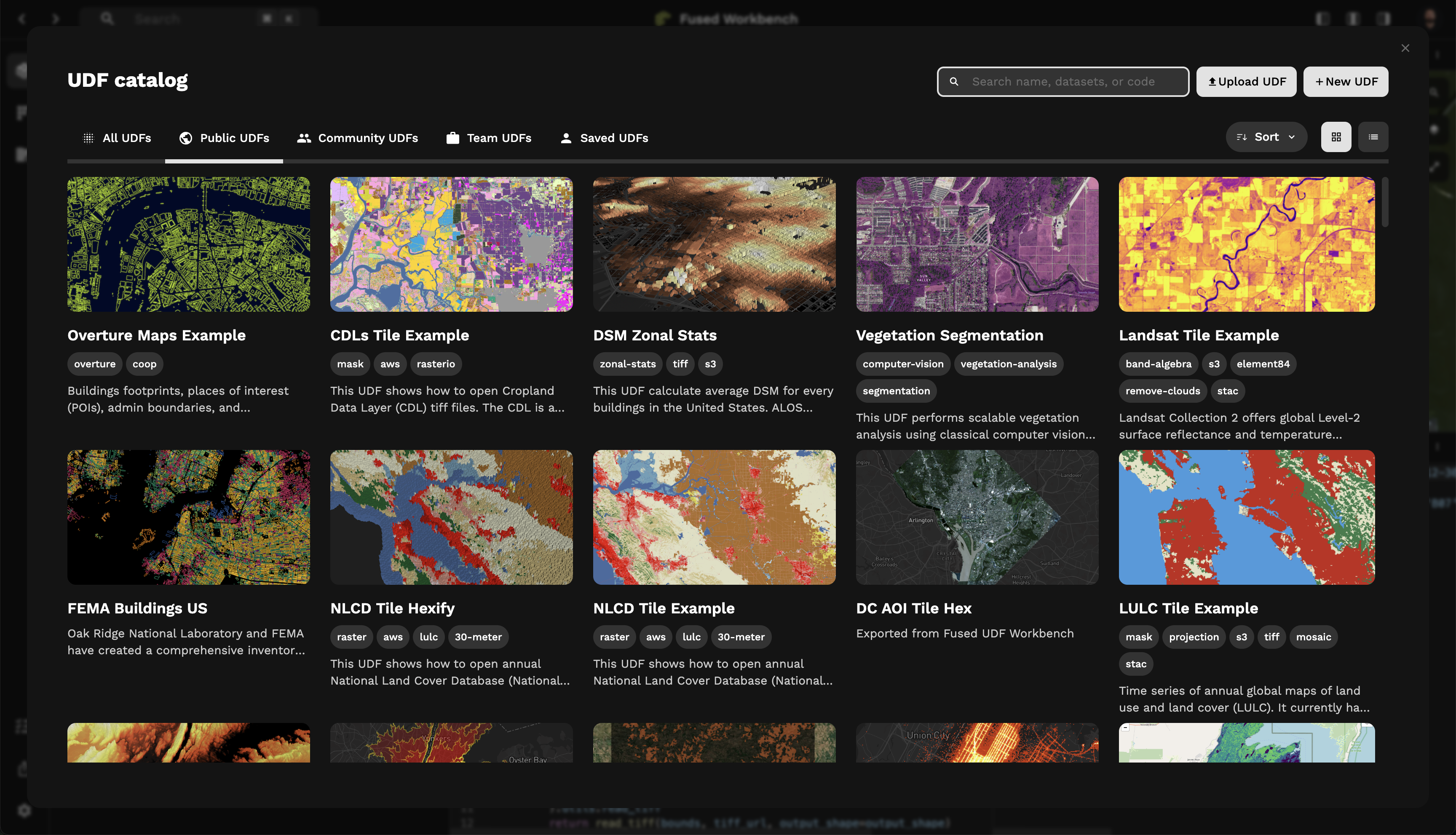Create a New UDF

coord(1345,81)
